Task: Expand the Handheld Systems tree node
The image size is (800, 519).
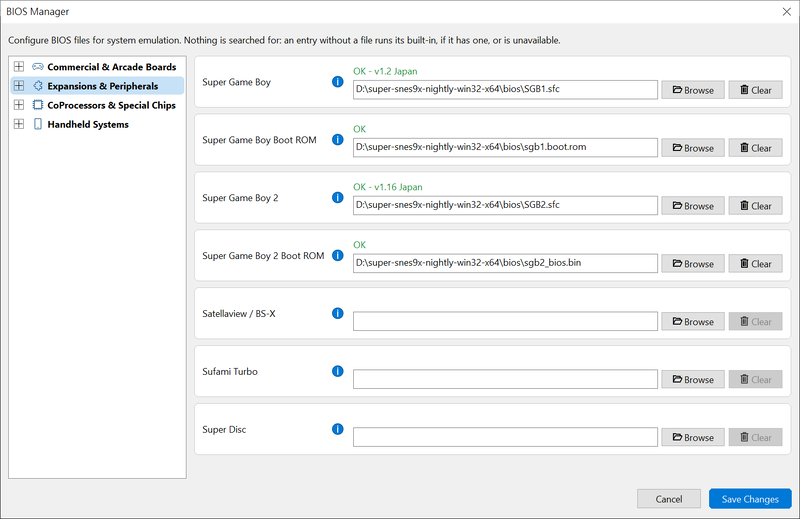Action: click(x=19, y=124)
